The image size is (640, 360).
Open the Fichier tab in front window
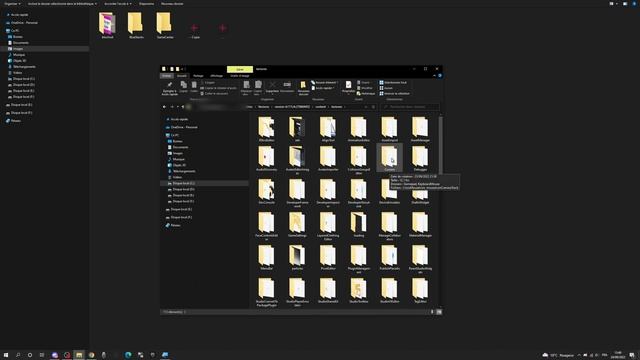(167, 76)
